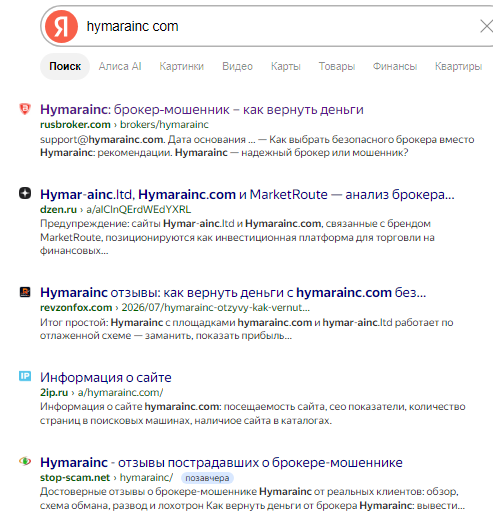Viewport: 493px width, 528px height.
Task: Click the red Yandex logo icon
Action: [x=61, y=26]
